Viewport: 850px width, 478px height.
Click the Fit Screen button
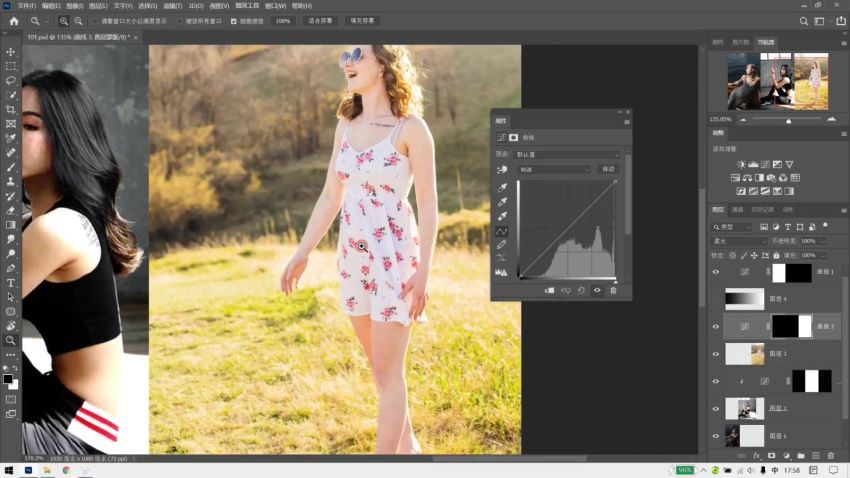pos(320,21)
